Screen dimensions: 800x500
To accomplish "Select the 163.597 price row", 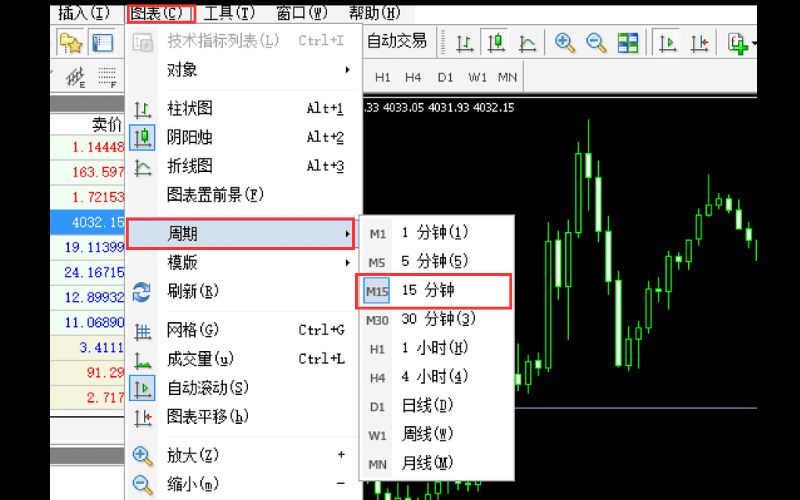I will (x=88, y=172).
